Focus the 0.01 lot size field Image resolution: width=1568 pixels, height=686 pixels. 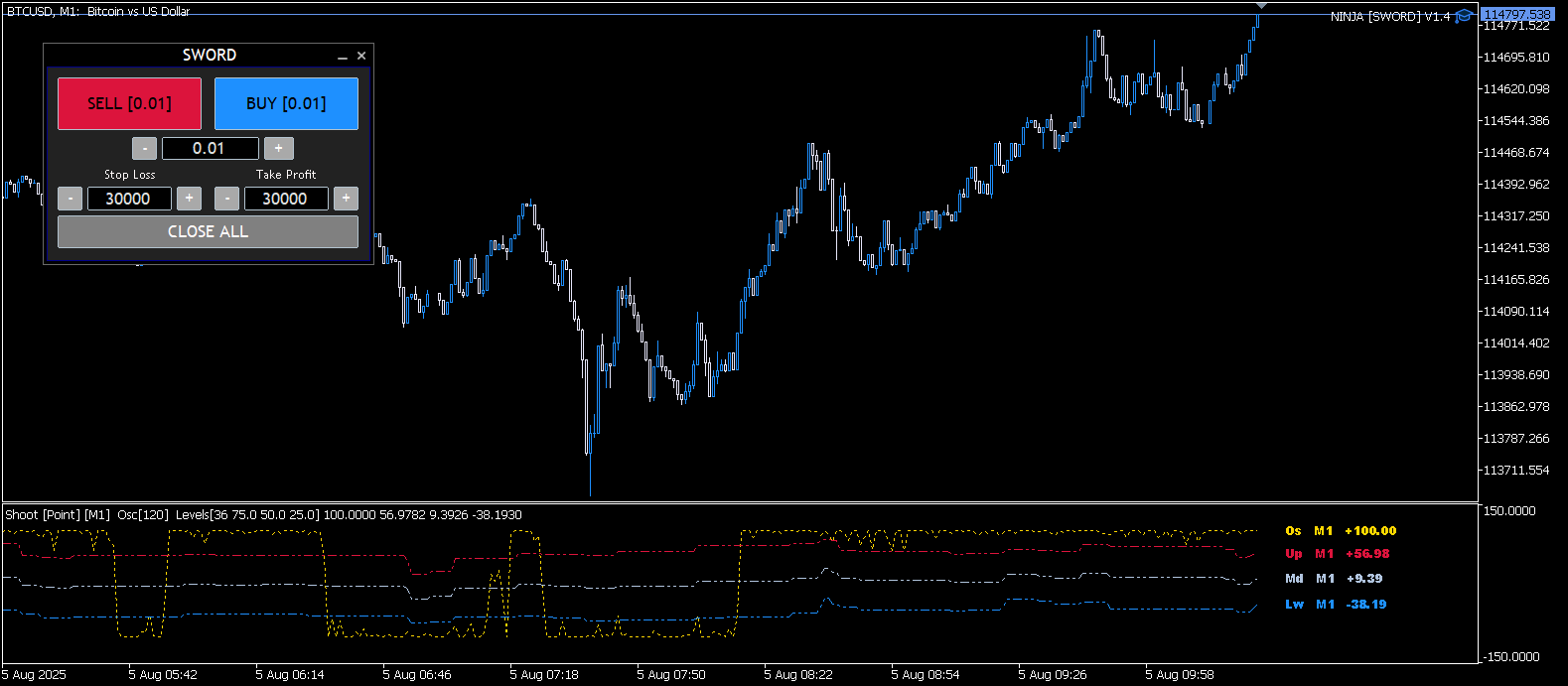[210, 148]
